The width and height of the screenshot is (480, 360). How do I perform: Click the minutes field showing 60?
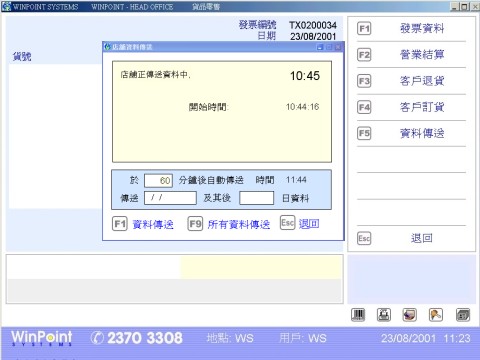158,180
